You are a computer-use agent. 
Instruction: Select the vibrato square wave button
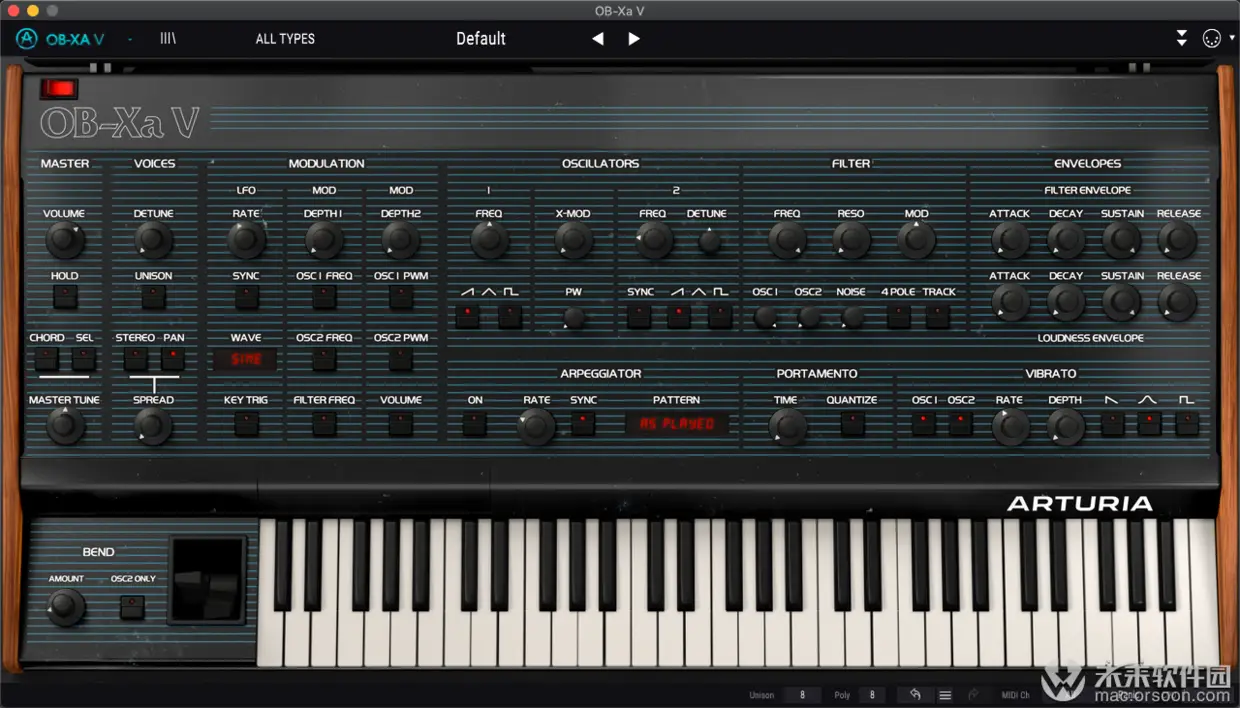click(1187, 424)
